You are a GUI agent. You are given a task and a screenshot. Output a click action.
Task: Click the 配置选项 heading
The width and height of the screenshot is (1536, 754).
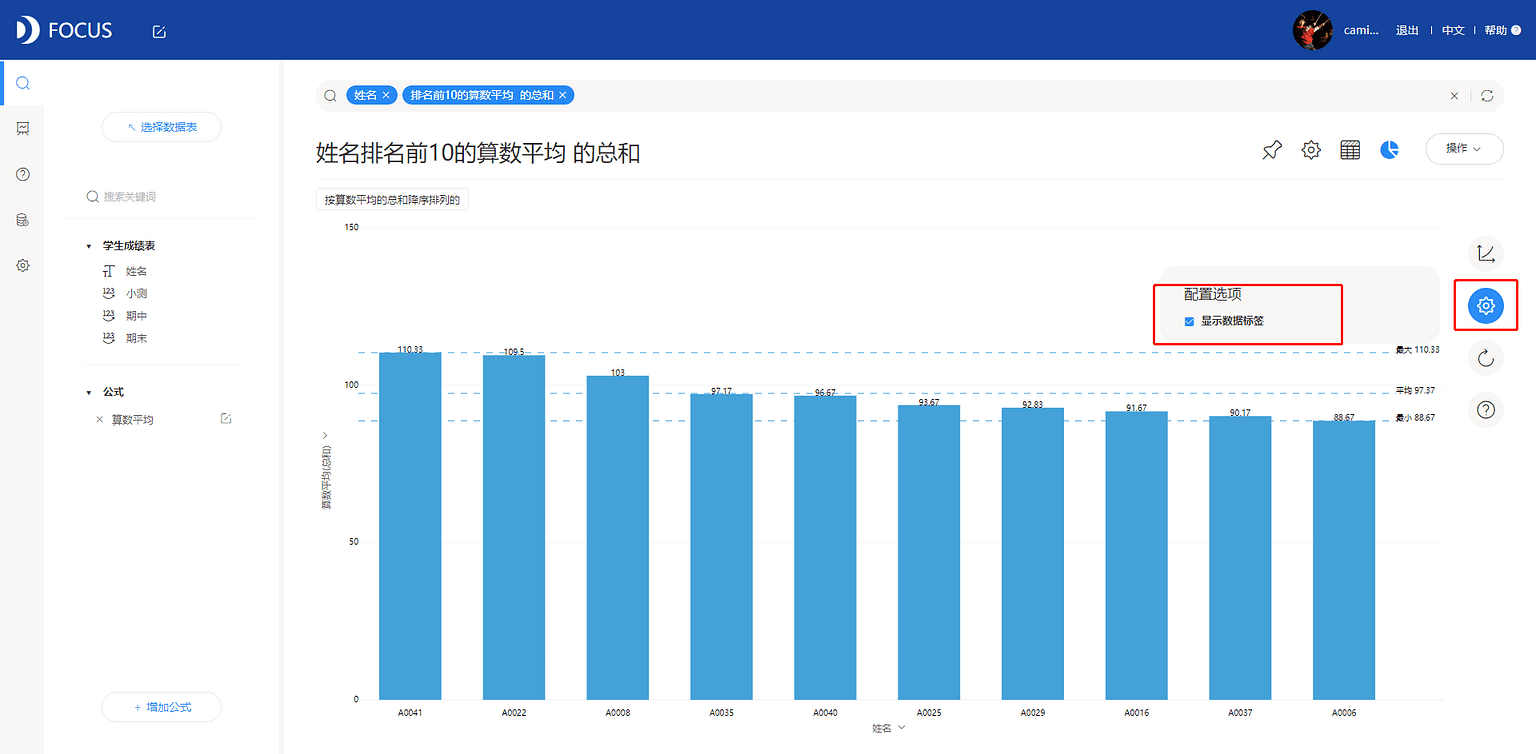click(x=1213, y=294)
